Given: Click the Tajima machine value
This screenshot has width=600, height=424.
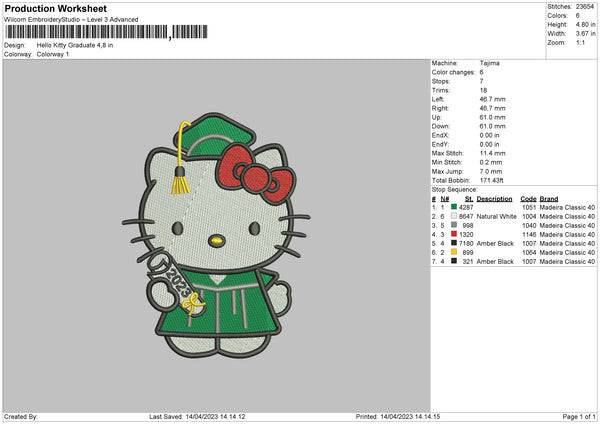Looking at the screenshot, I should point(489,62).
